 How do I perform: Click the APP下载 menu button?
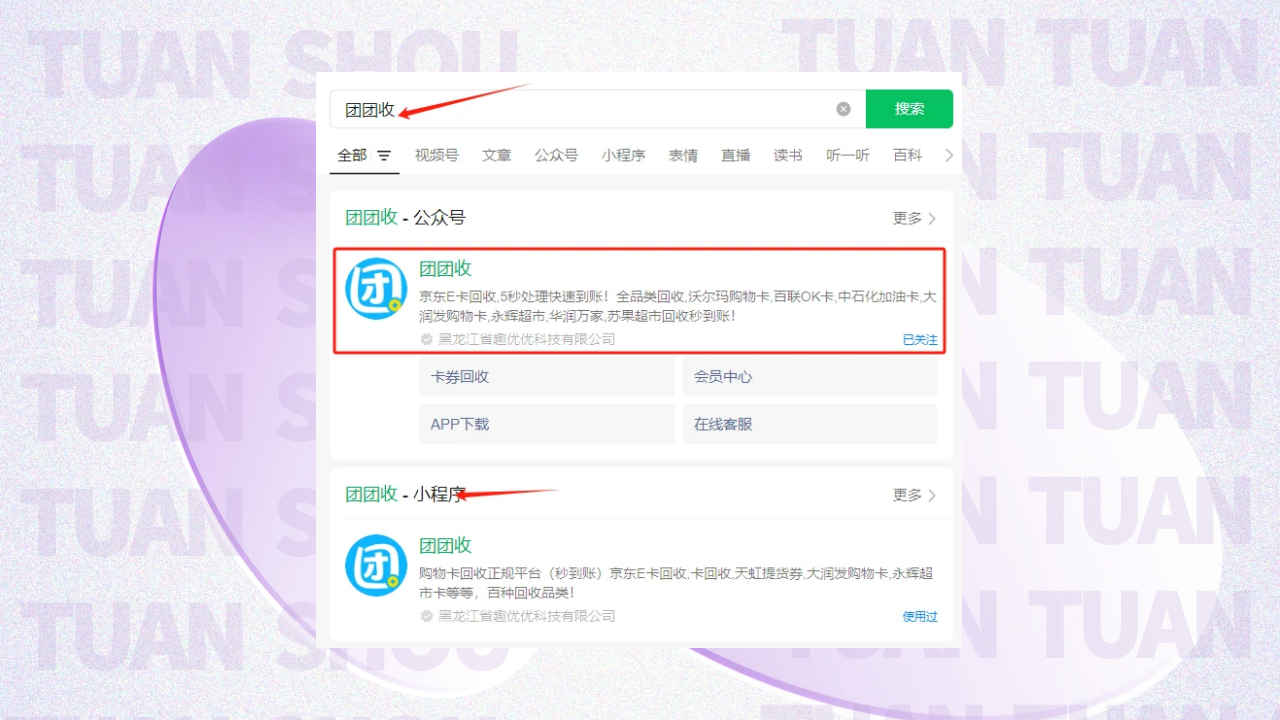(x=546, y=424)
